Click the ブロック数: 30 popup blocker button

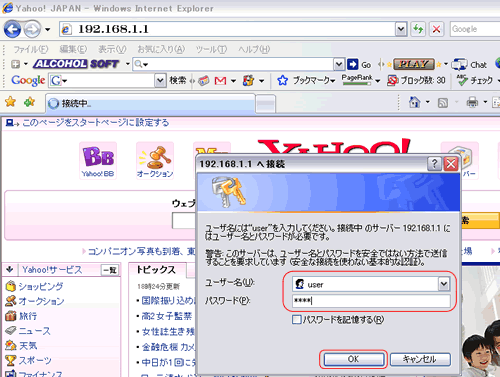pos(416,80)
